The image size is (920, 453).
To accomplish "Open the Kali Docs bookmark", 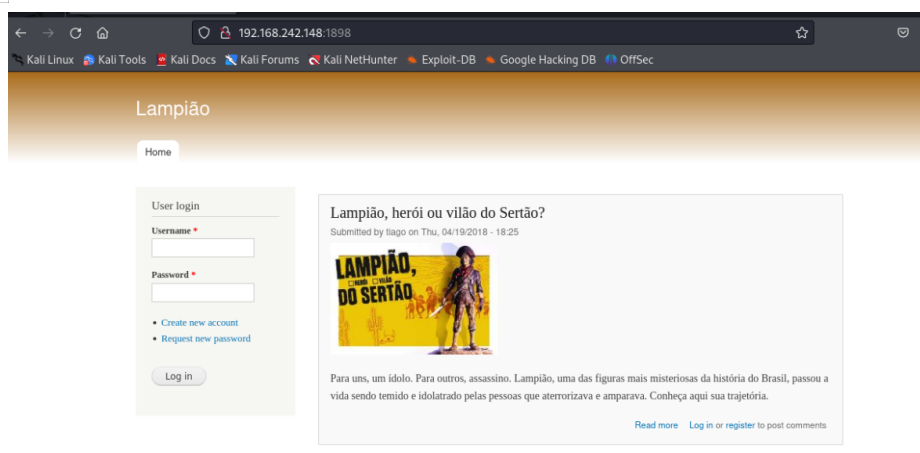I will point(186,60).
